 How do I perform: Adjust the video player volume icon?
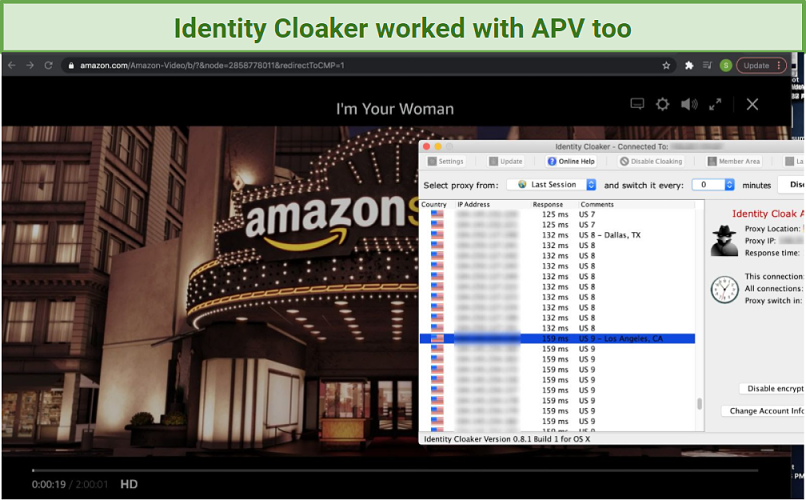click(689, 104)
